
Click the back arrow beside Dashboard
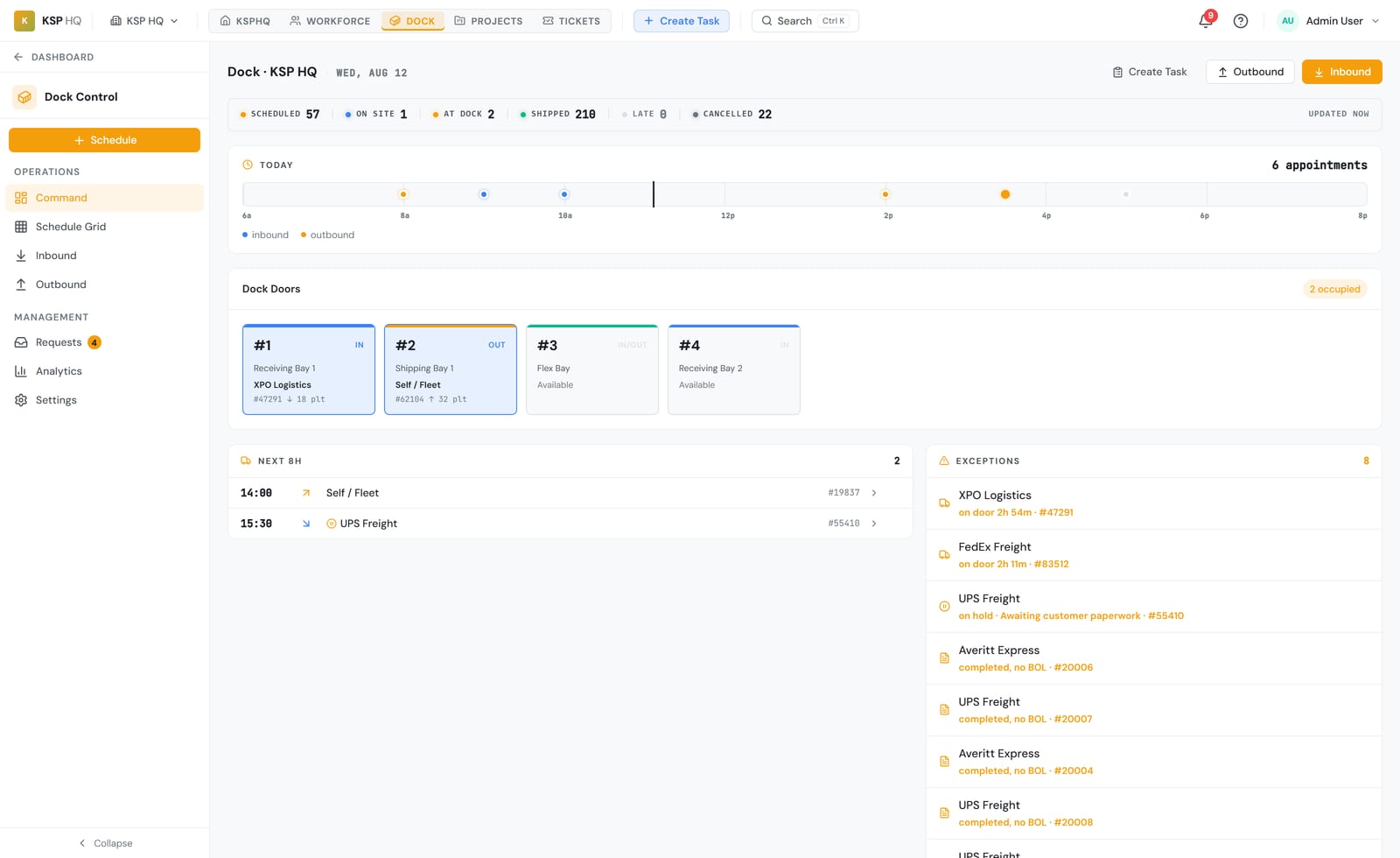coord(18,57)
